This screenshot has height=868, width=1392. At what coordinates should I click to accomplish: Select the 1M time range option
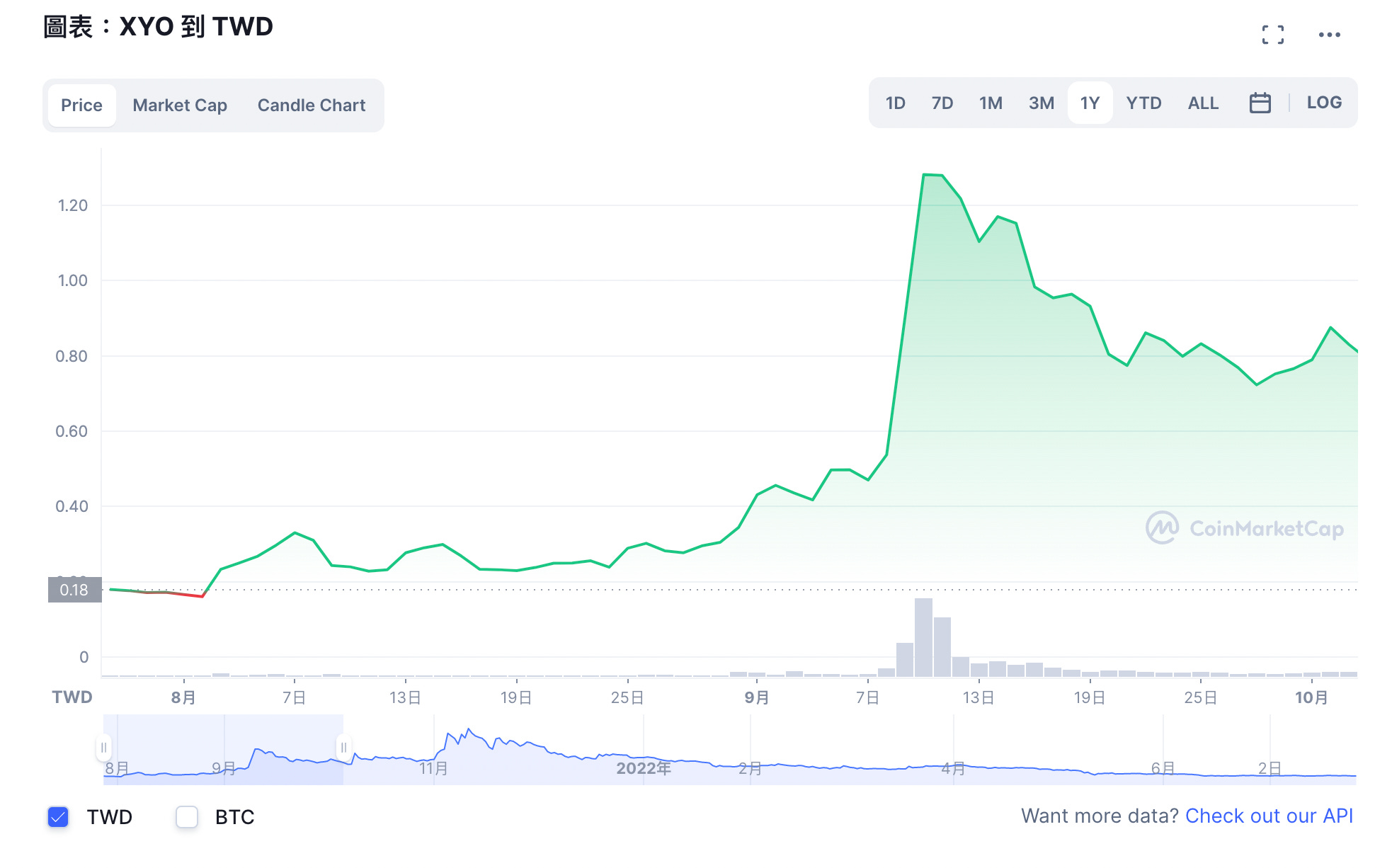(990, 103)
